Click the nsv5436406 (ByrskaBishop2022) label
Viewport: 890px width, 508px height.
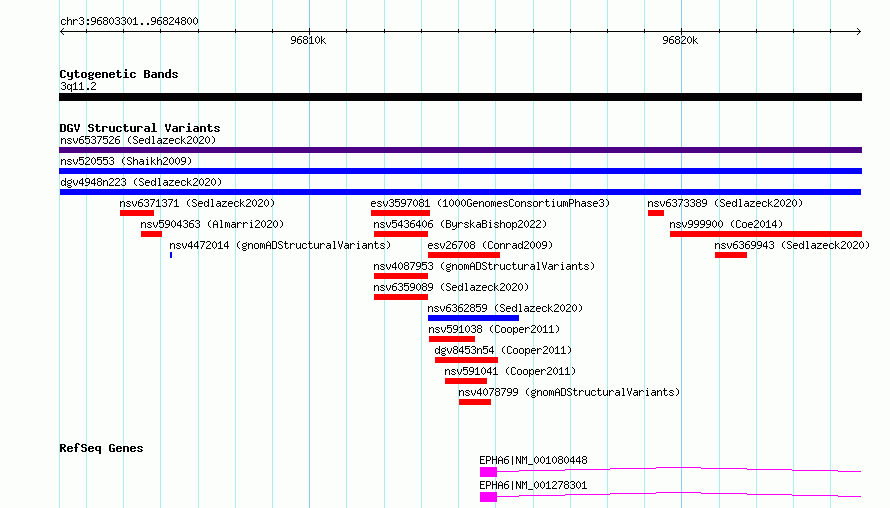[x=460, y=224]
